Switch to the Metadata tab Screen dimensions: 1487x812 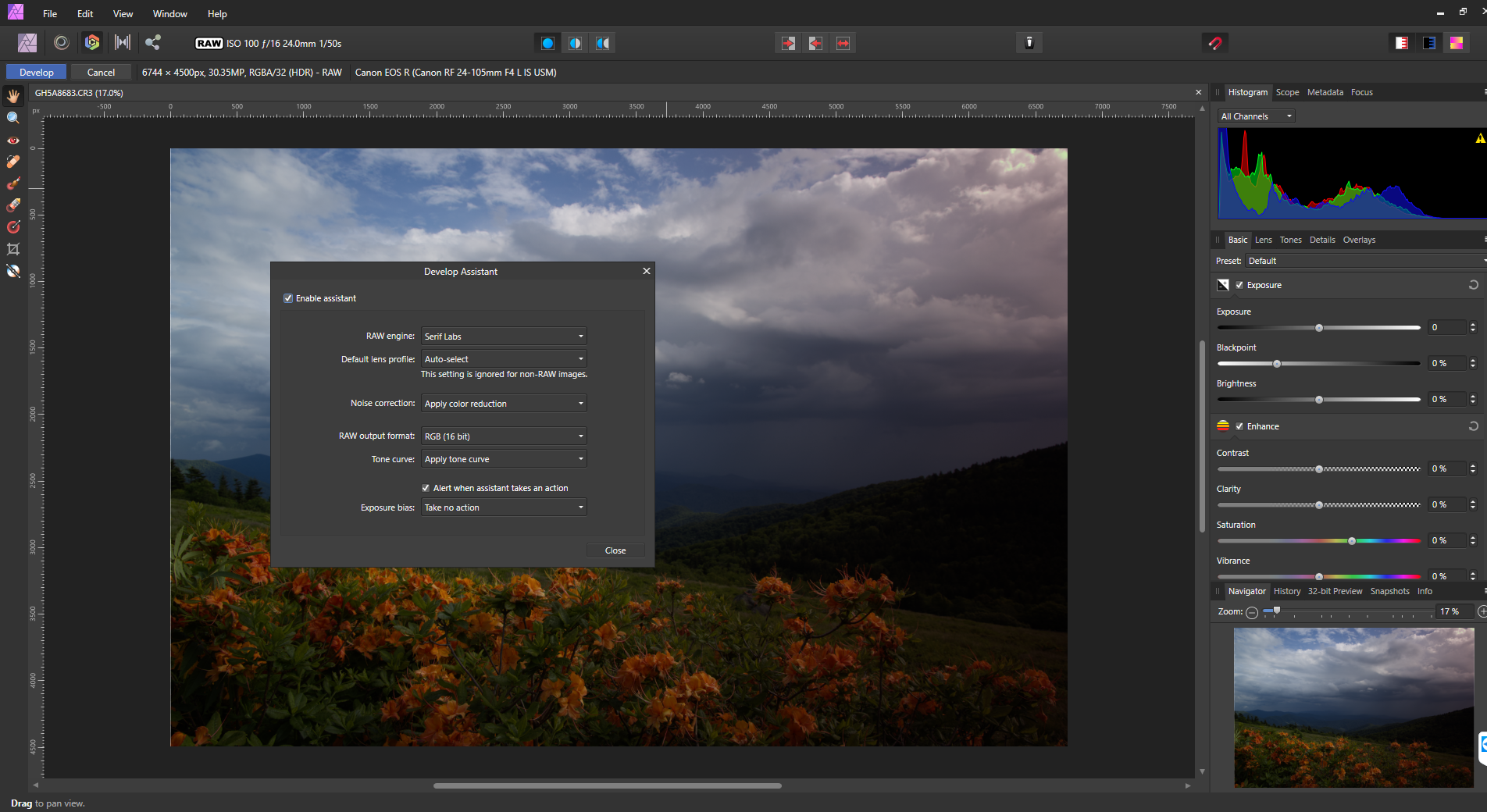(x=1325, y=92)
